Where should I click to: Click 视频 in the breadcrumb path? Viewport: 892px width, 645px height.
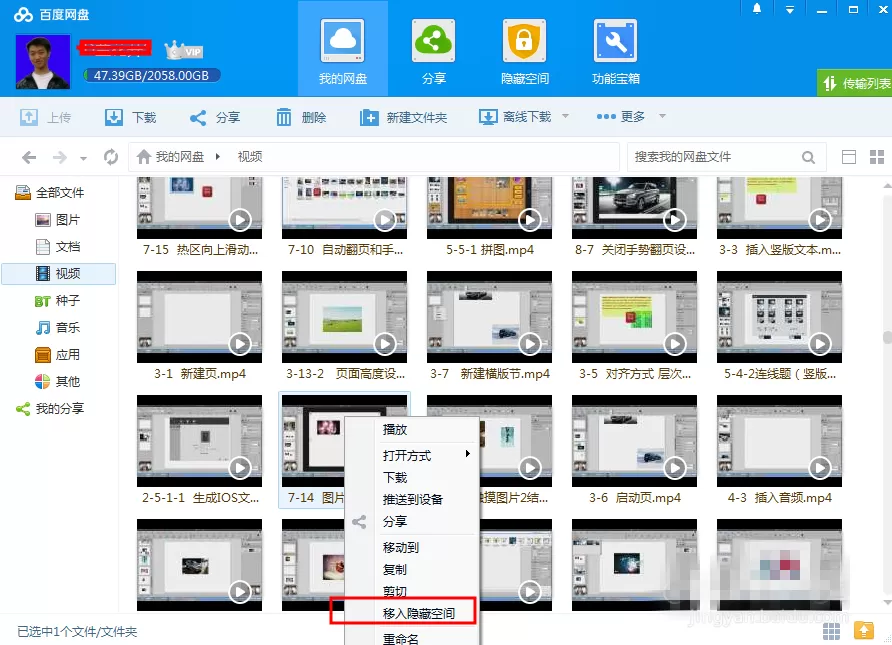coord(250,157)
